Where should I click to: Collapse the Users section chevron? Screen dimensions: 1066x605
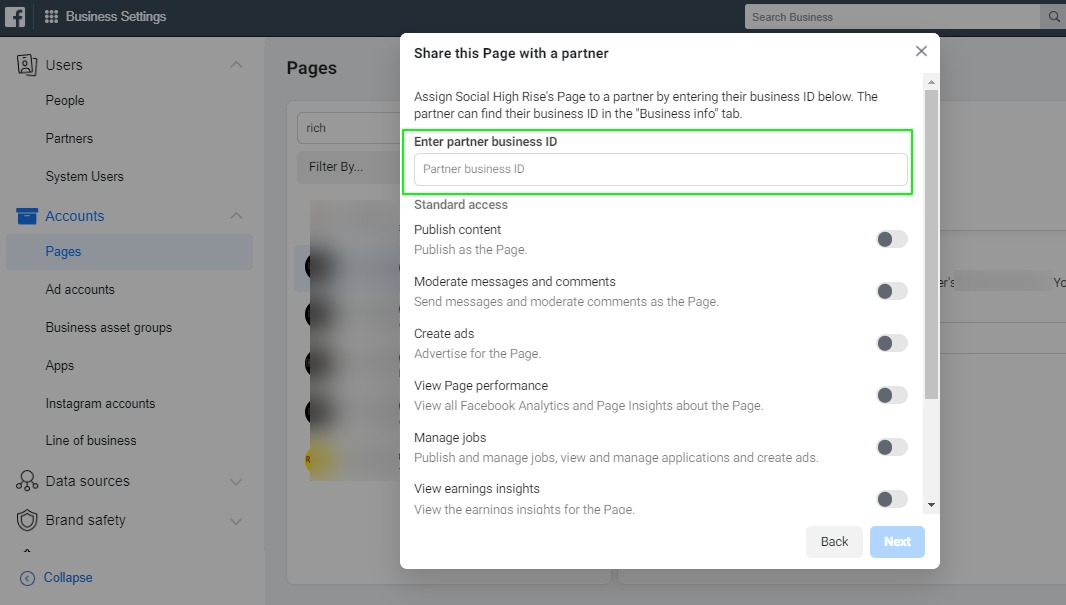pyautogui.click(x=236, y=65)
